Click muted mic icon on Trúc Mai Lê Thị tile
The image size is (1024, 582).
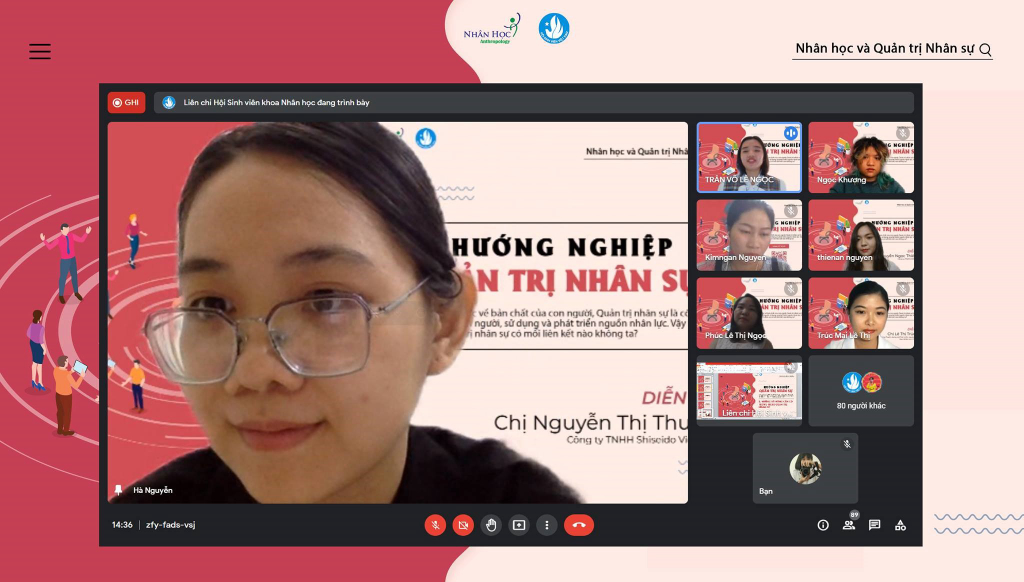pos(903,289)
